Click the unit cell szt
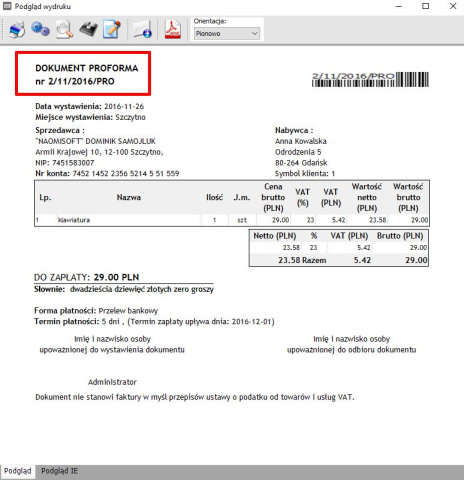 242,220
